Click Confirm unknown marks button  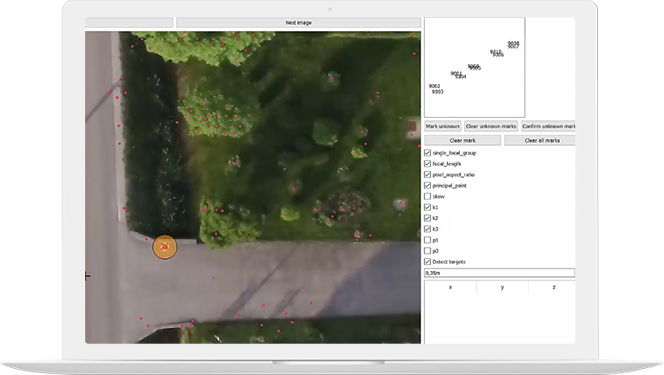tap(548, 126)
